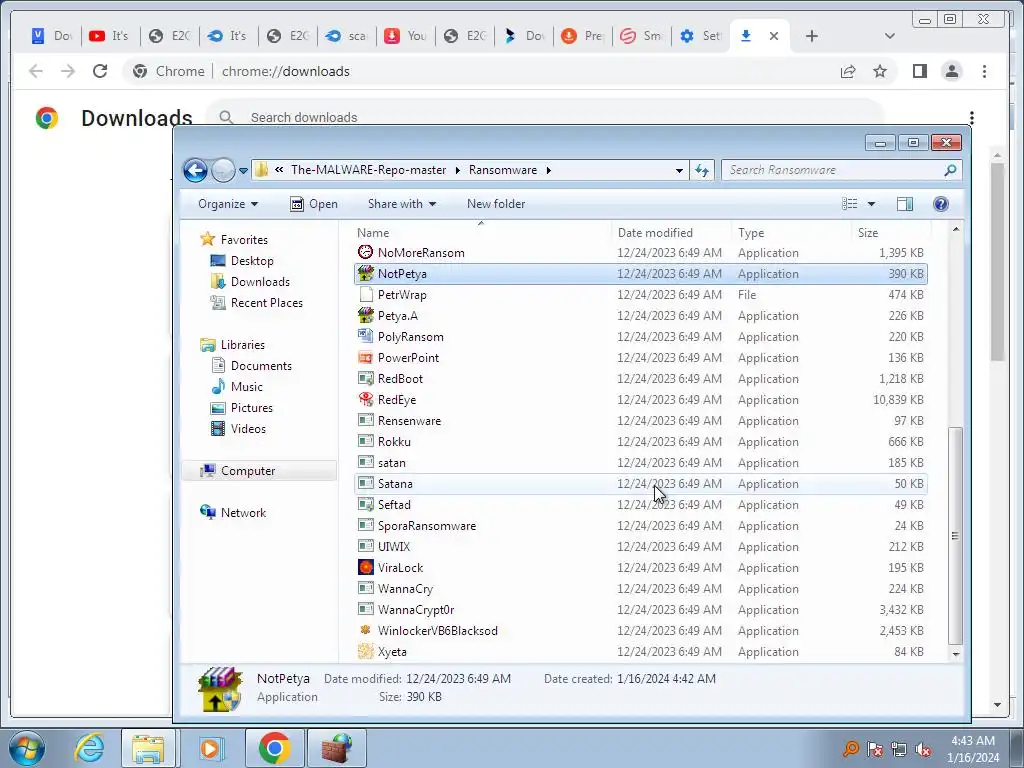Select Computer in navigation pane
Screen dimensions: 1024x768
(248, 471)
